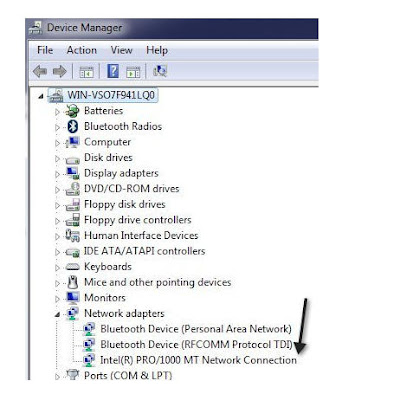The height and width of the screenshot is (394, 400).
Task: Click the Computer category icon
Action: (x=72, y=142)
